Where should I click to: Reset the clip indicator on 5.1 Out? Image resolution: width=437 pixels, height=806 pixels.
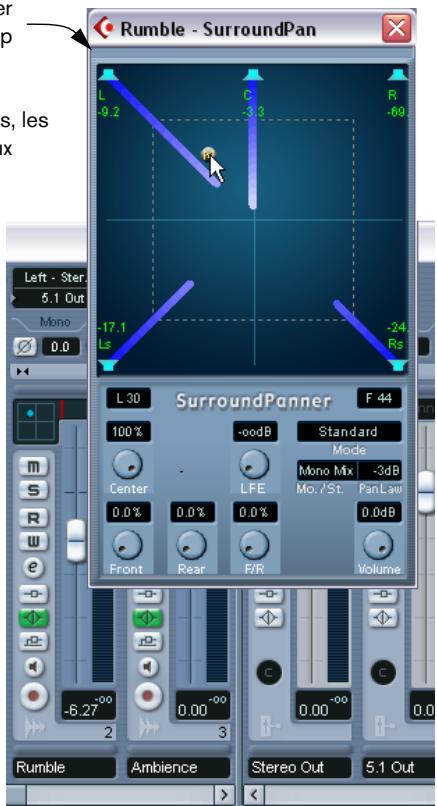(383, 672)
